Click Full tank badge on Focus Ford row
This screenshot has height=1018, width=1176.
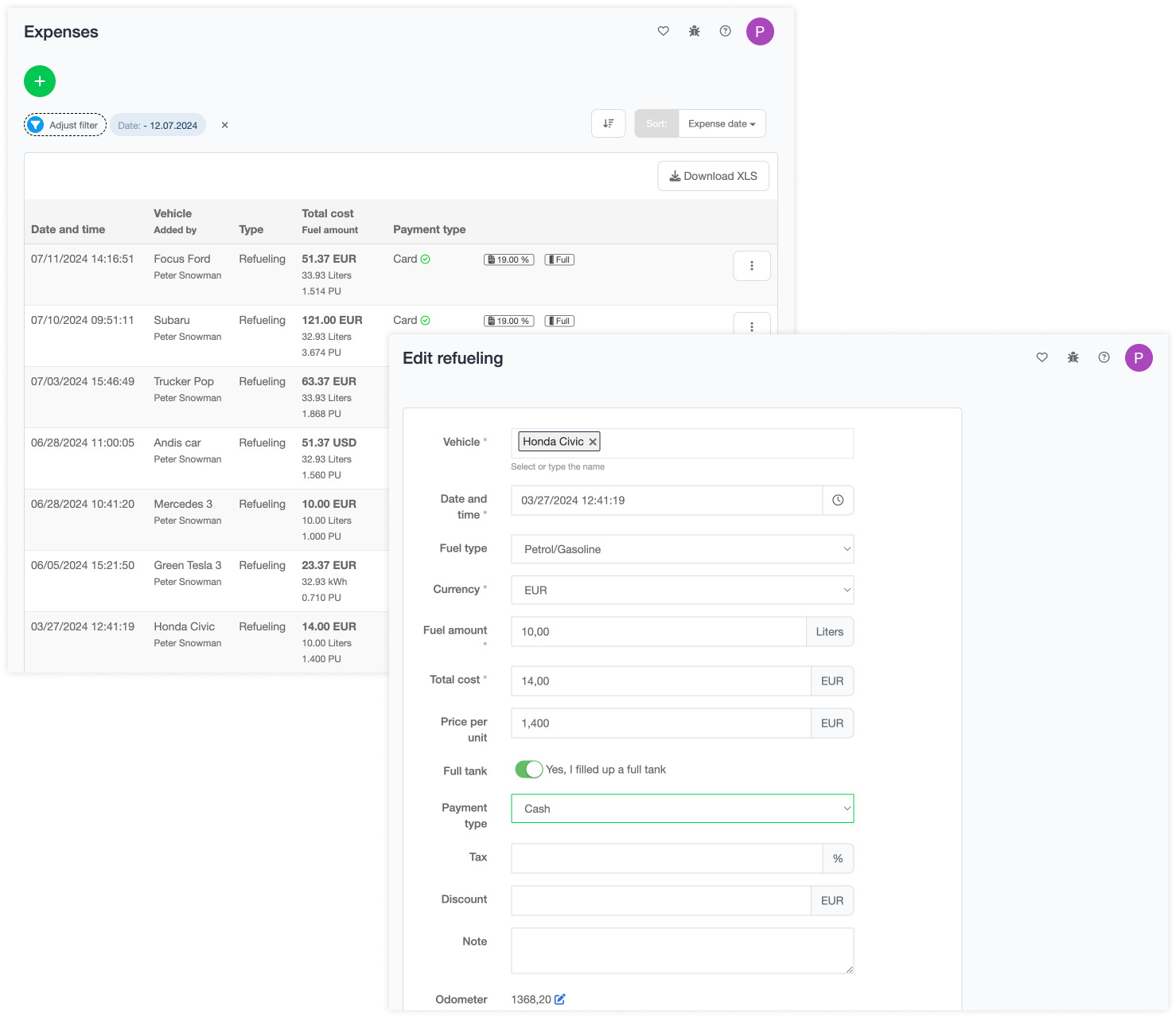pos(559,259)
